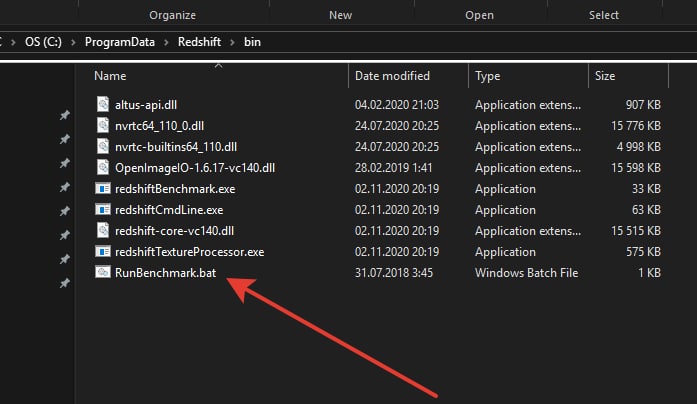Go to ProgramData in the address bar
697x404 pixels.
120,42
